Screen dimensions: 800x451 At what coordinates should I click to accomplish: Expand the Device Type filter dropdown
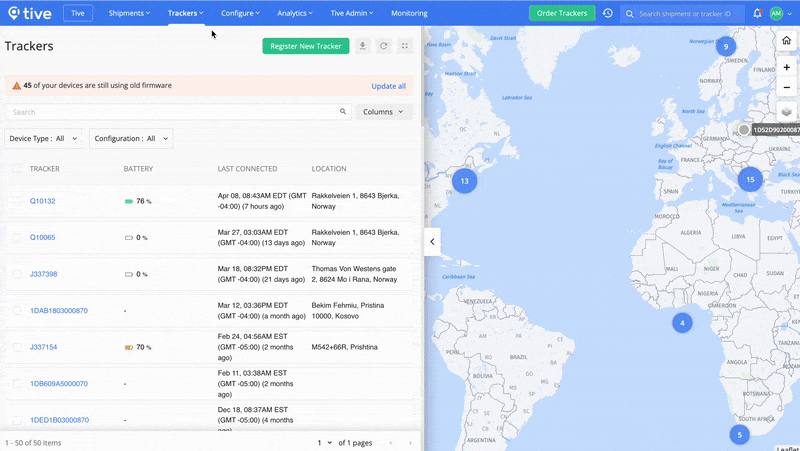pyautogui.click(x=44, y=139)
